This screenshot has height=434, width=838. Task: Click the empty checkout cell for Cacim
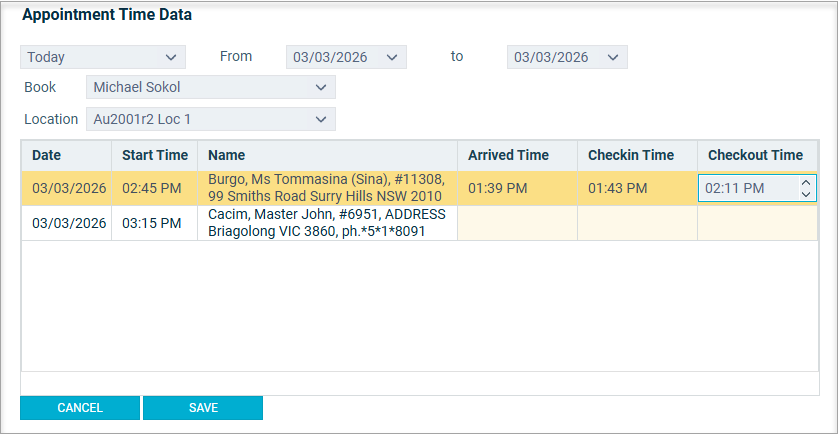[x=757, y=223]
